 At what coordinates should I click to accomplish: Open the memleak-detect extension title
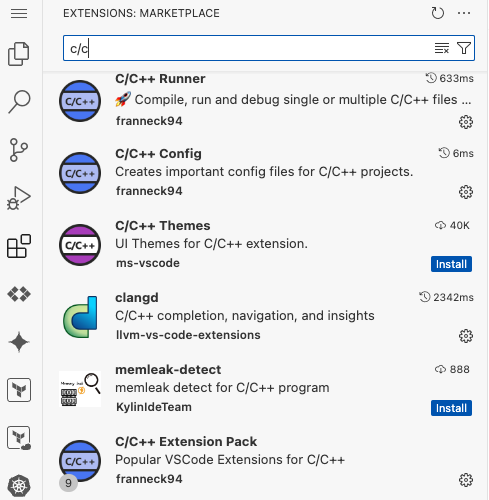tap(168, 370)
